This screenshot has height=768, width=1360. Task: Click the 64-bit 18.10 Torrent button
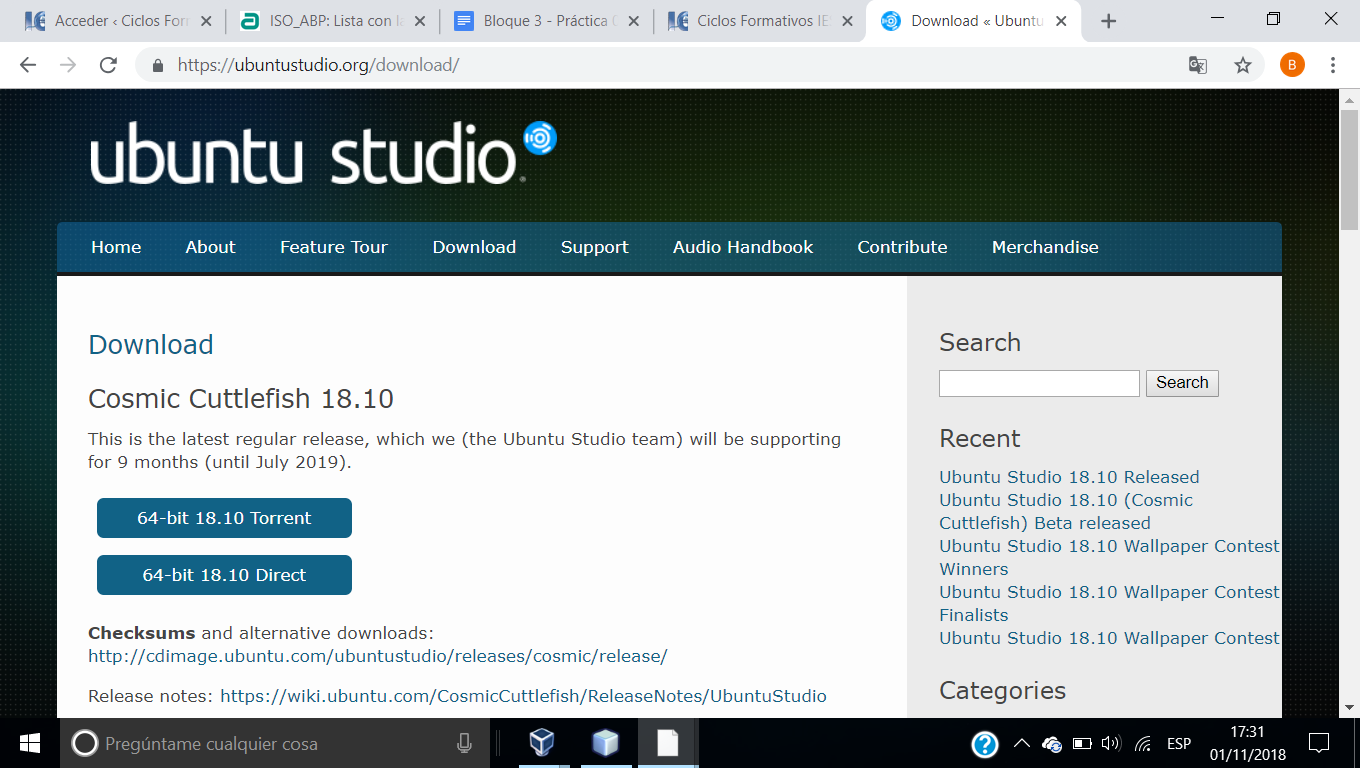tap(224, 518)
